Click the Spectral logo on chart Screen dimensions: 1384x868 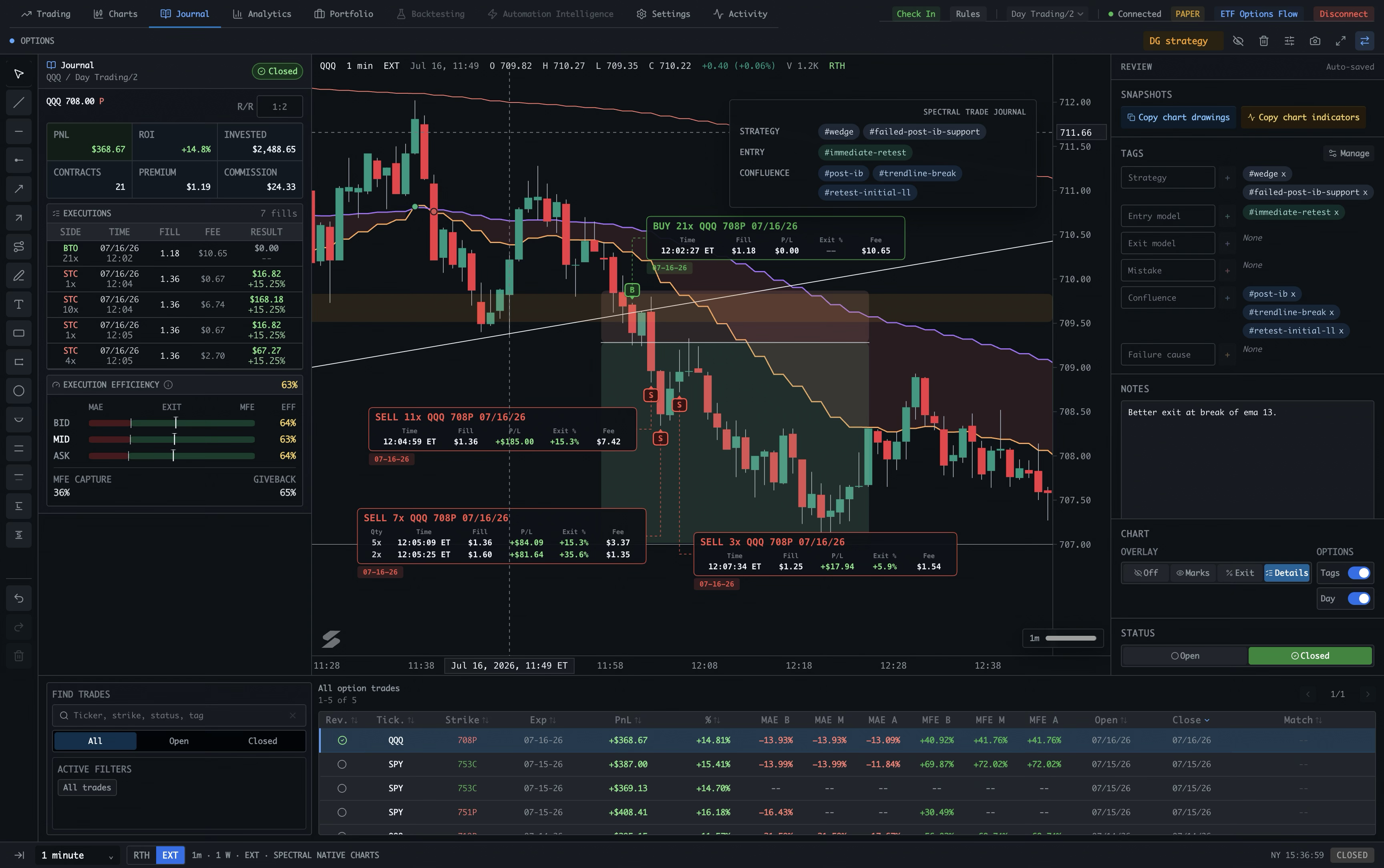(331, 639)
